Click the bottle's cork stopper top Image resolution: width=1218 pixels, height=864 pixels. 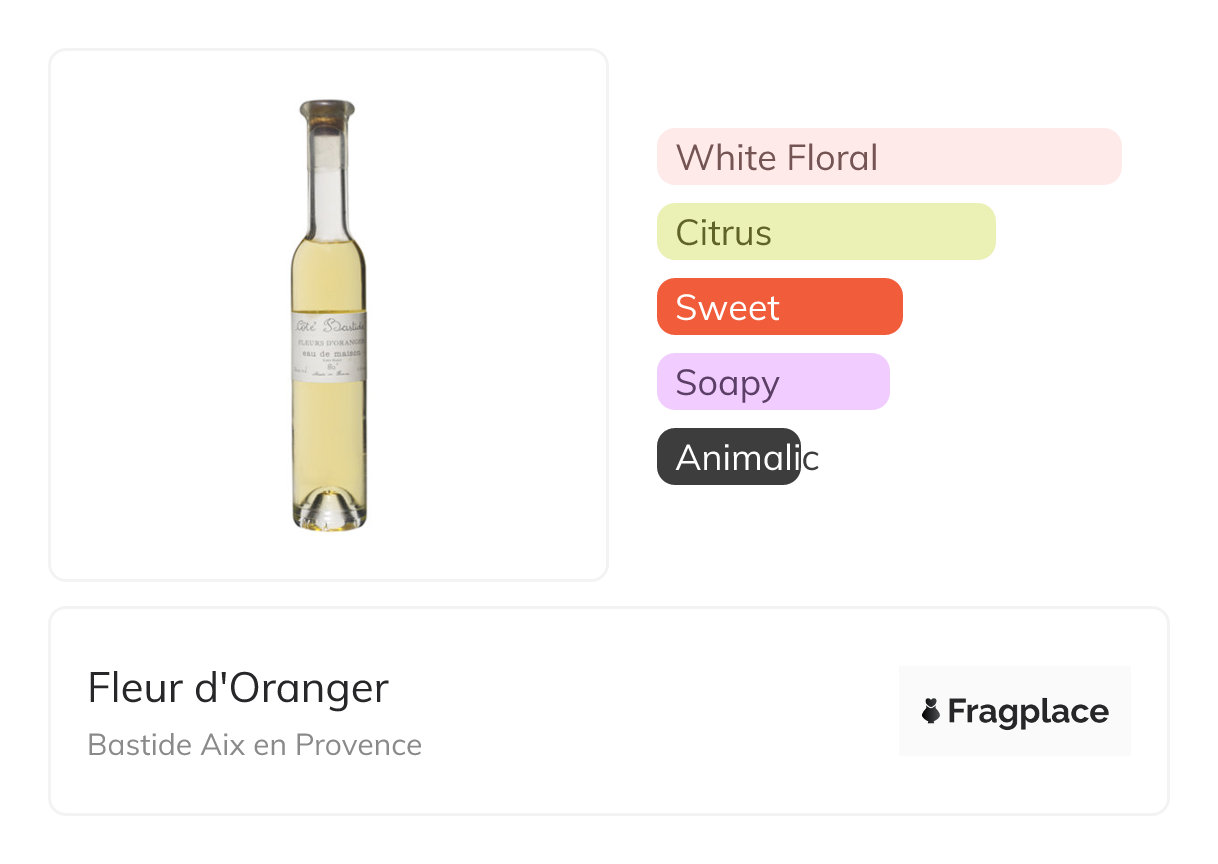328,110
